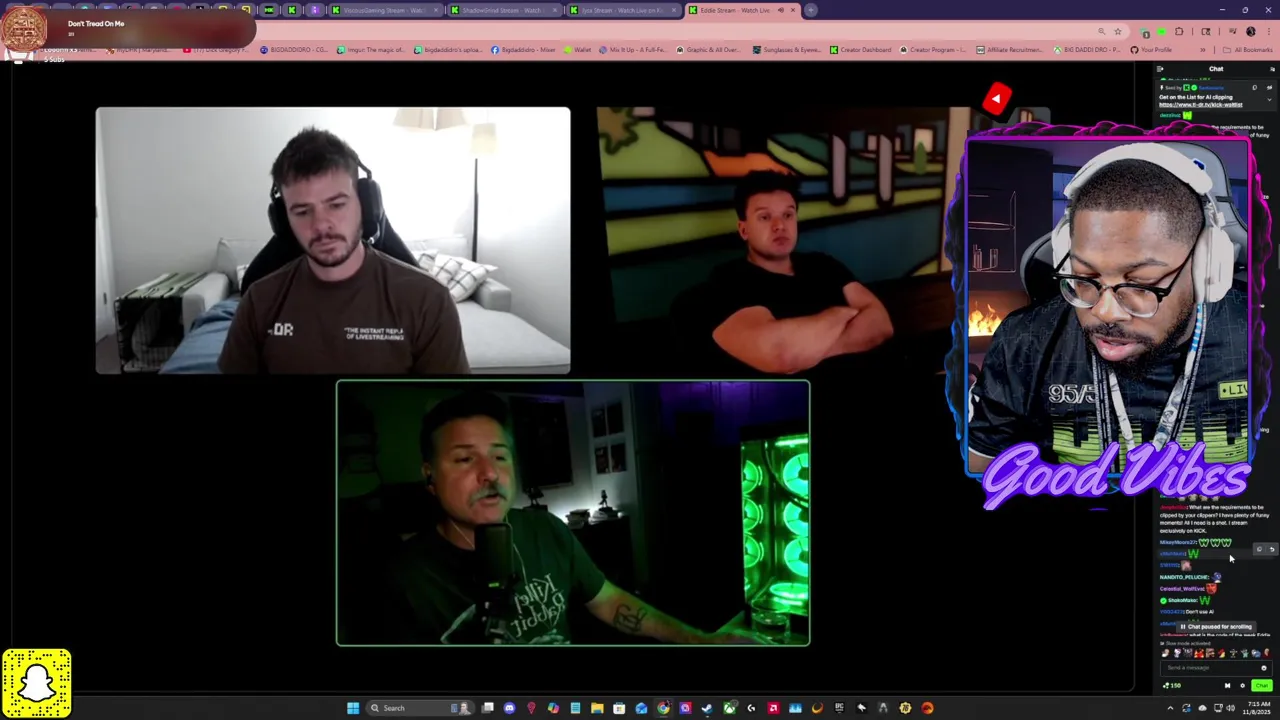Open the emoji picker in the message box
This screenshot has height=720, width=1280.
click(x=1264, y=667)
